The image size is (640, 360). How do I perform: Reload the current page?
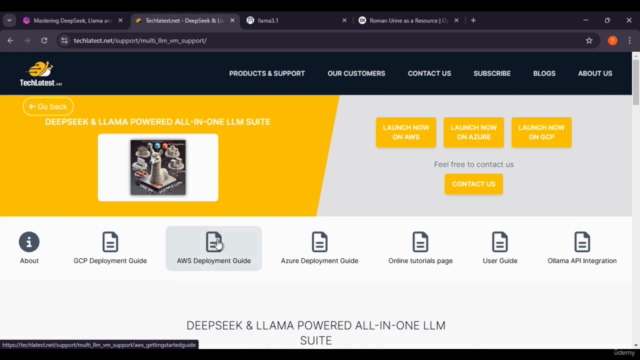click(44, 40)
